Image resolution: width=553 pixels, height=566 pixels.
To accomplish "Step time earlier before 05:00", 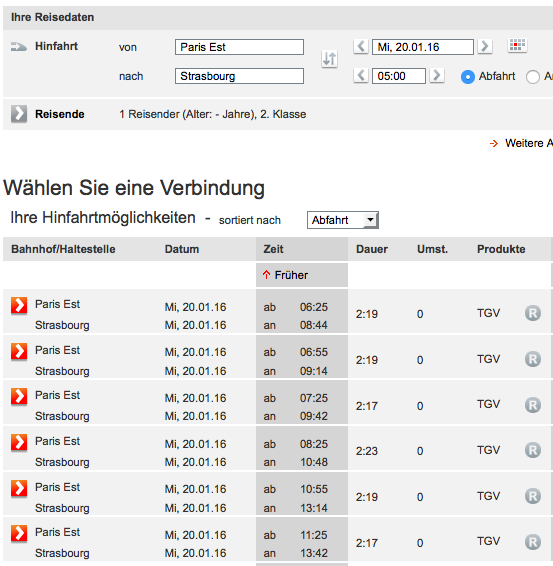I will [361, 76].
